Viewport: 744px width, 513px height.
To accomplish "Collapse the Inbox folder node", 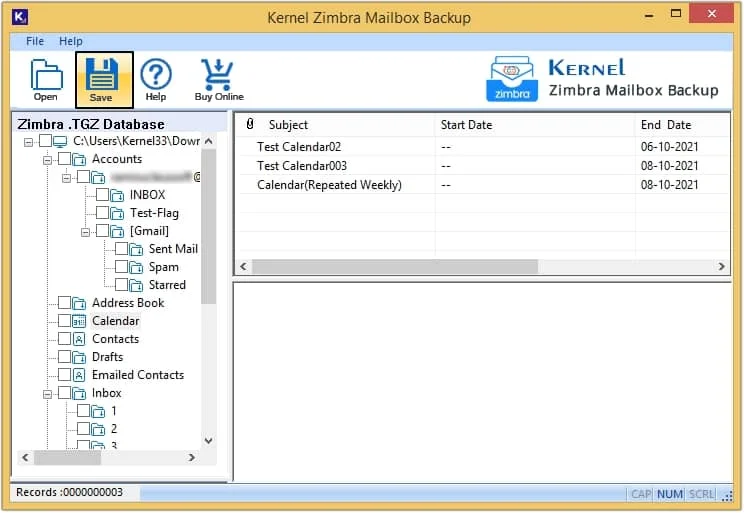I will tap(47, 394).
